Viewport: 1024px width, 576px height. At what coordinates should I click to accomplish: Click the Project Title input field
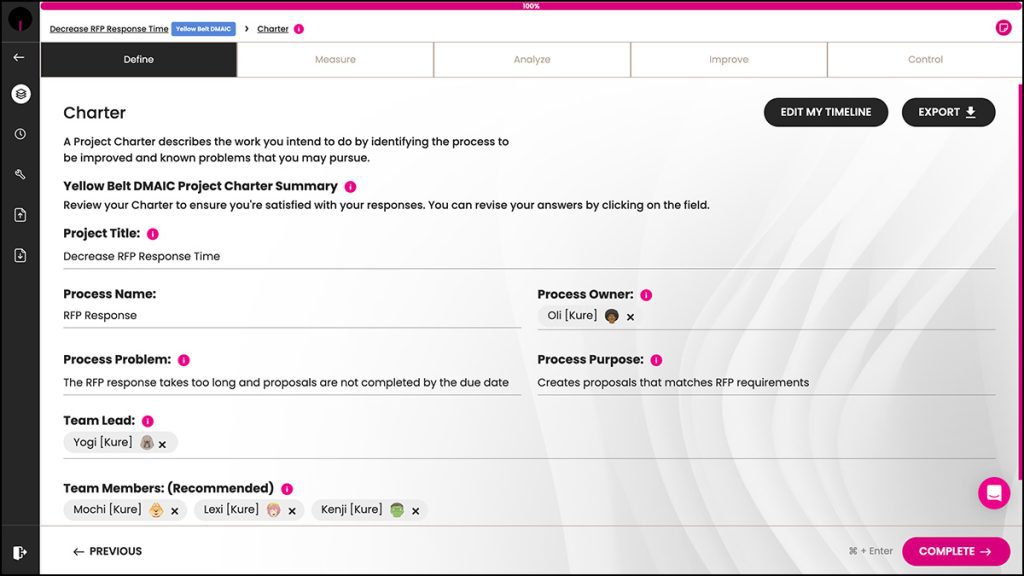click(528, 256)
